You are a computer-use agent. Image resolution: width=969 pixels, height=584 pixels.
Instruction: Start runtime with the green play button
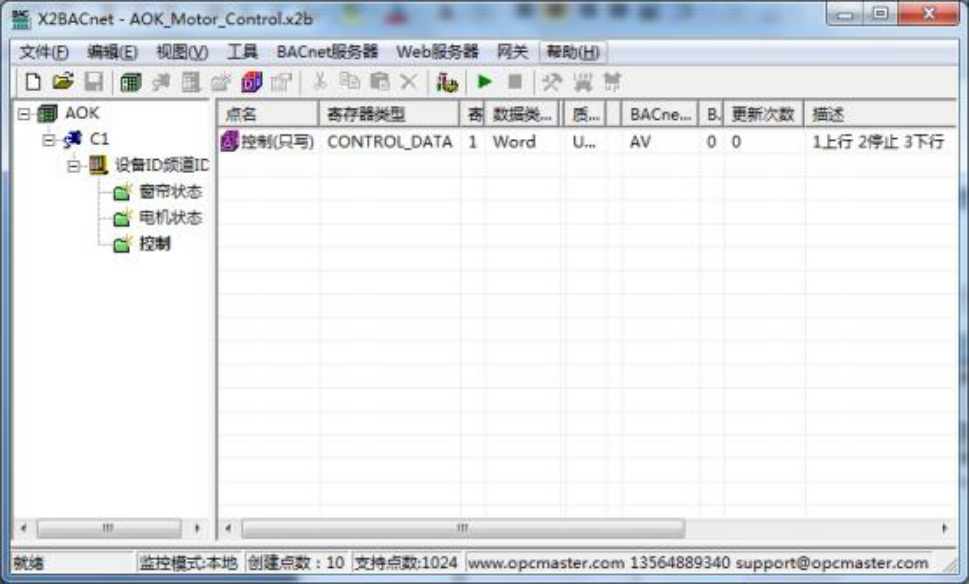point(484,82)
